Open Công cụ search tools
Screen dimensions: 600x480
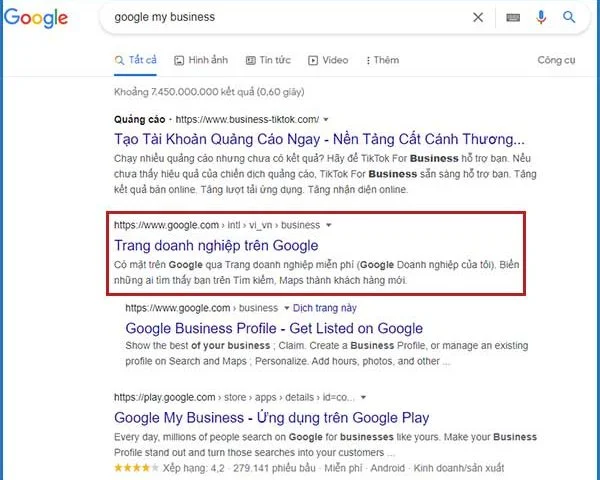point(556,60)
